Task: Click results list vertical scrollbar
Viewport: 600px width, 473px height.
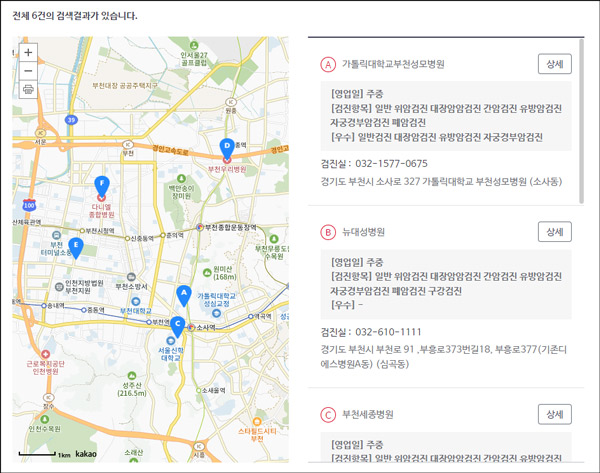Action: 581,121
